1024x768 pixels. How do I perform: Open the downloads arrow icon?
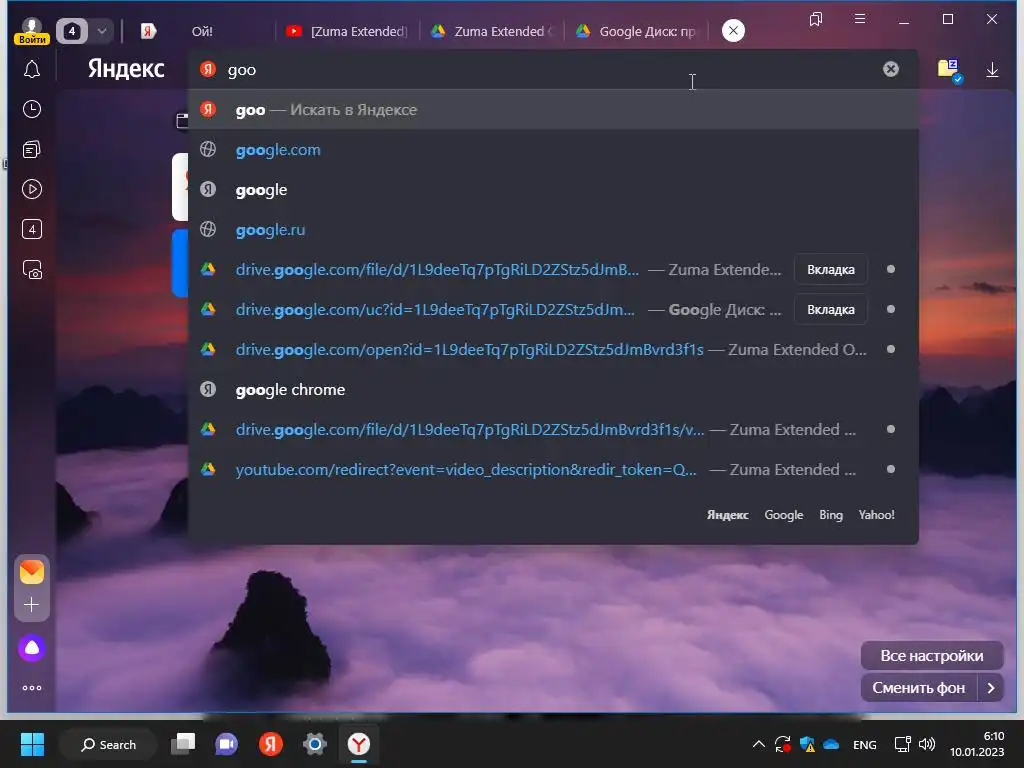(992, 70)
